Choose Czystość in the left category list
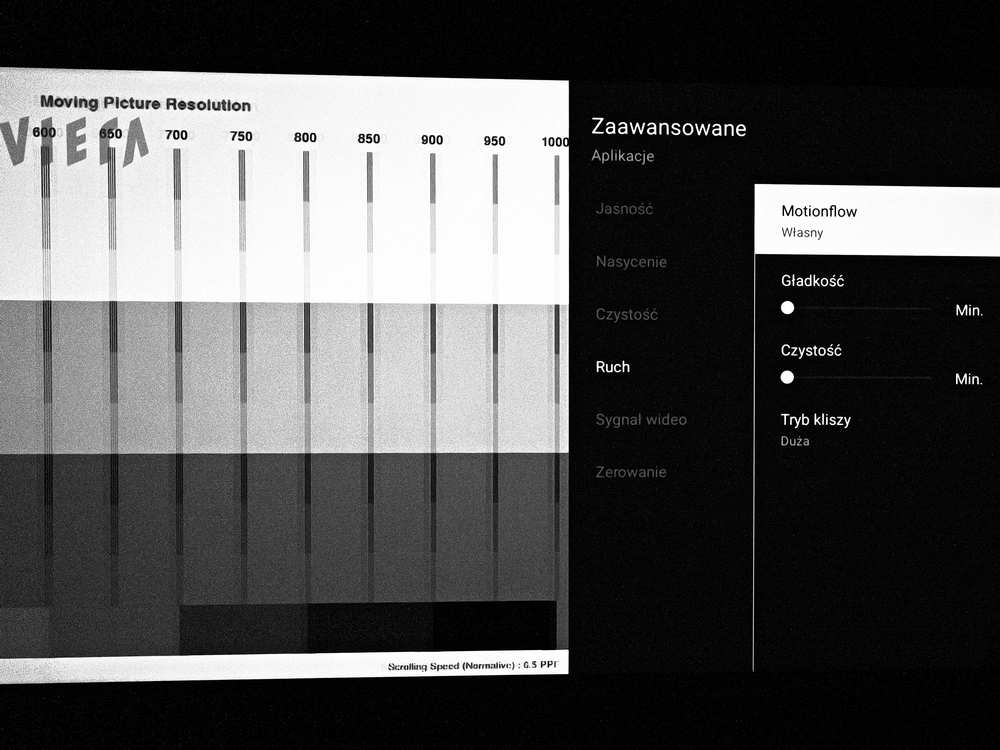1000x750 pixels. 626,315
